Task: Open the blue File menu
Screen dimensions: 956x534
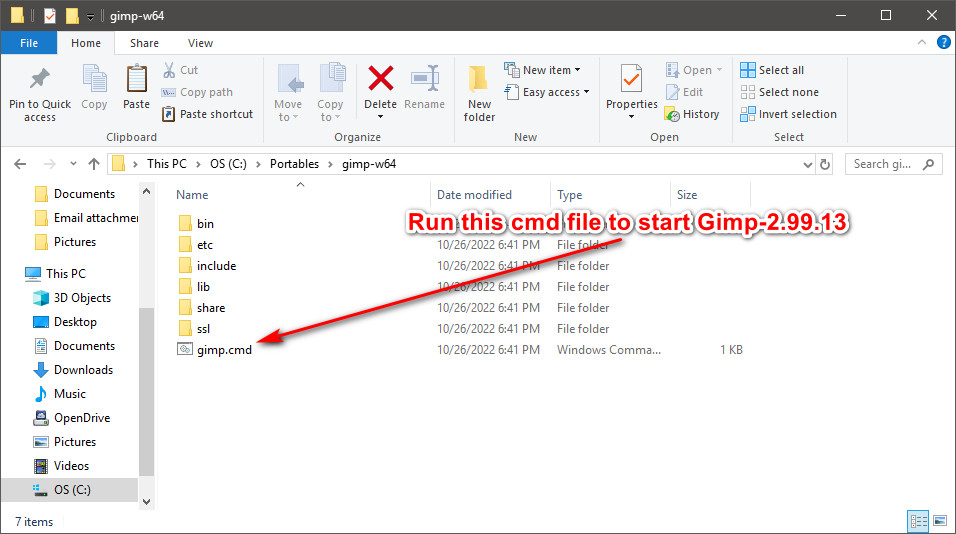Action: point(29,43)
